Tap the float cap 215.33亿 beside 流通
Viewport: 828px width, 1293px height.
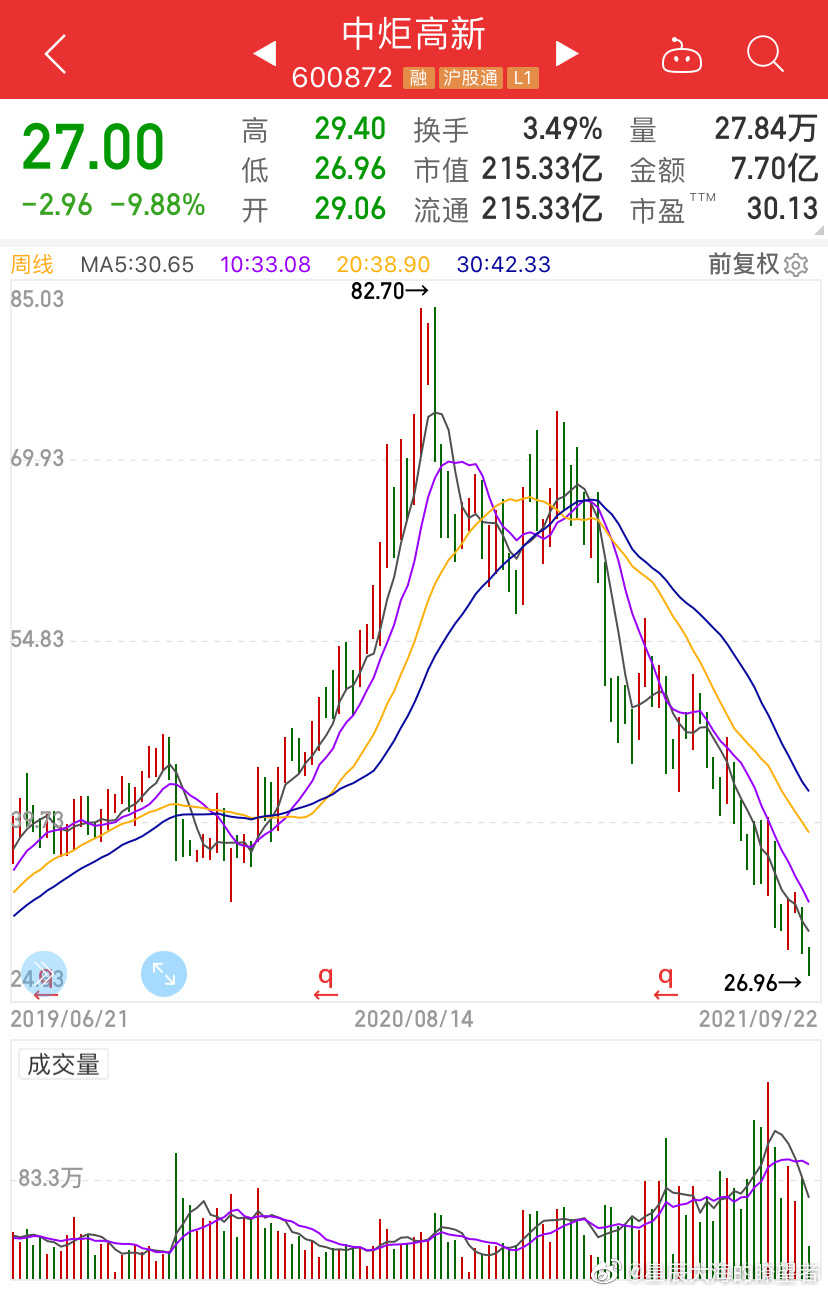[542, 208]
